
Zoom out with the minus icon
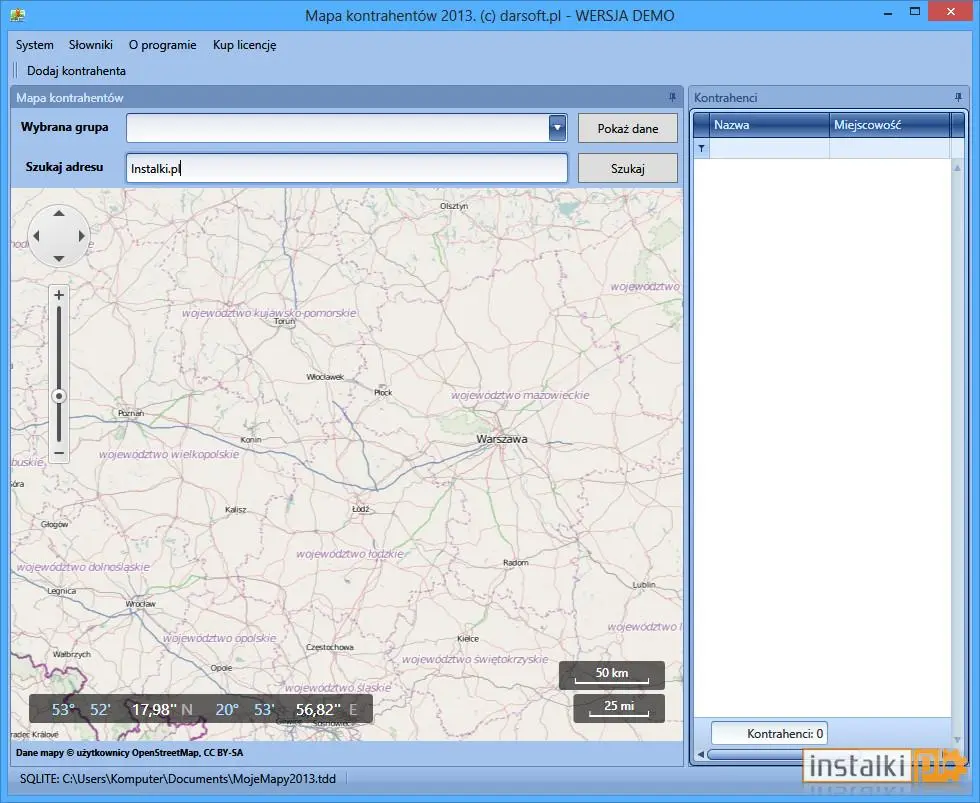59,453
